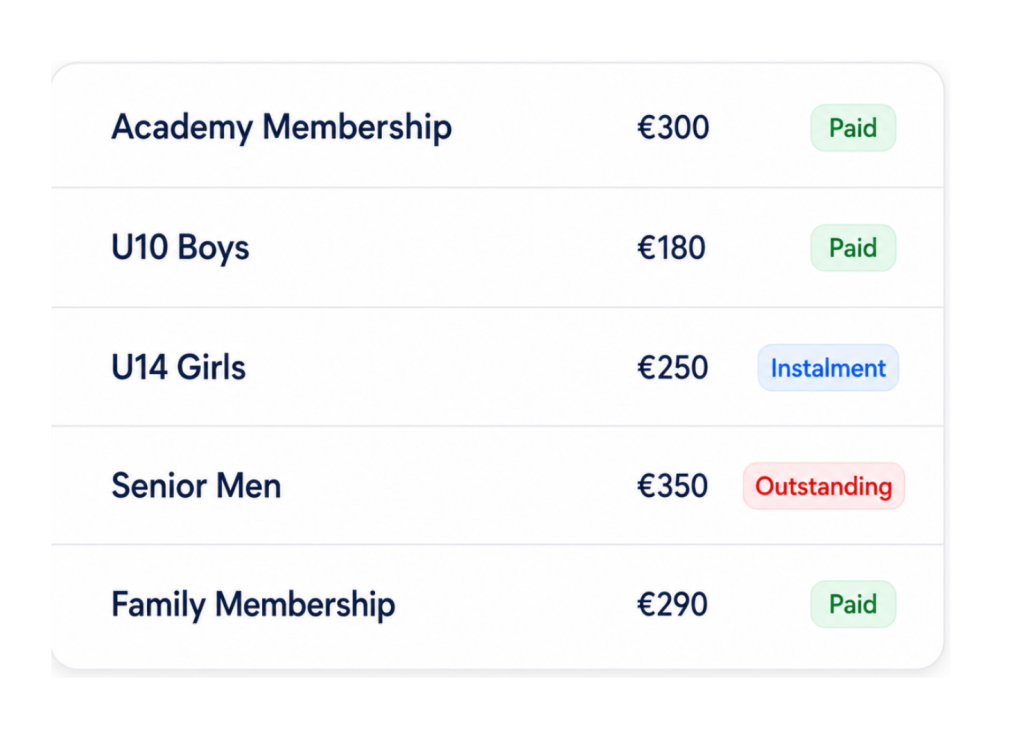
Task: Select the €180 fee amount
Action: (671, 248)
